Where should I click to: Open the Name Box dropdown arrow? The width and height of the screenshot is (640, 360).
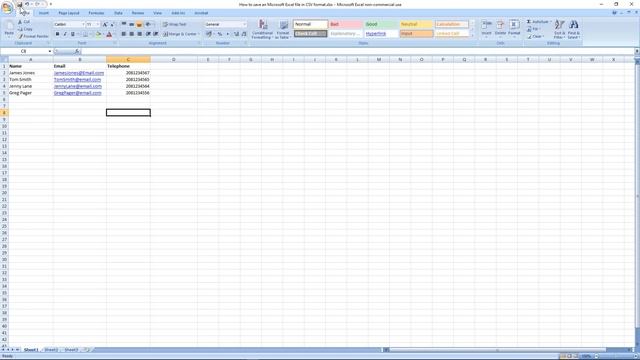pos(50,51)
